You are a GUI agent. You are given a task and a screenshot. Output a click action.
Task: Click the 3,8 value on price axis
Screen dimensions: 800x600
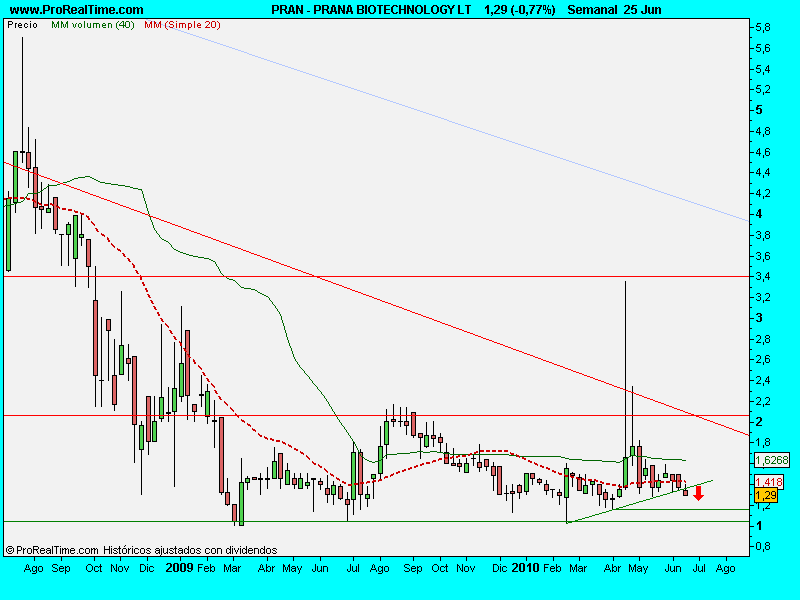pos(763,235)
